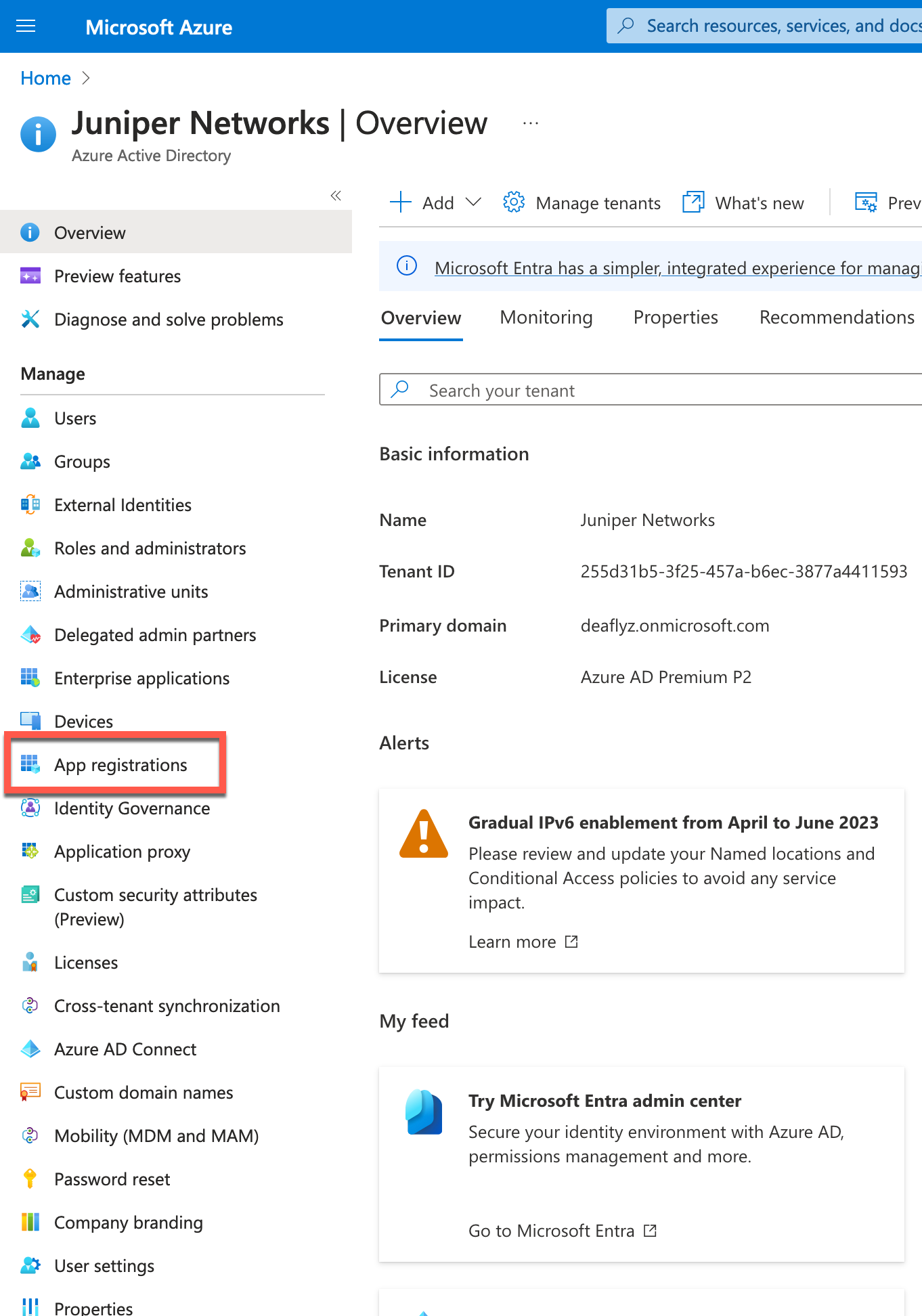Click the Enterprise applications icon

click(30, 678)
